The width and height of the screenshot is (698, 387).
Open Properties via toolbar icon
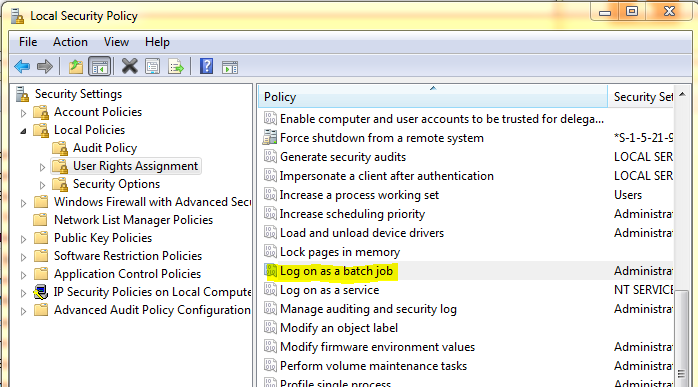pyautogui.click(x=152, y=67)
